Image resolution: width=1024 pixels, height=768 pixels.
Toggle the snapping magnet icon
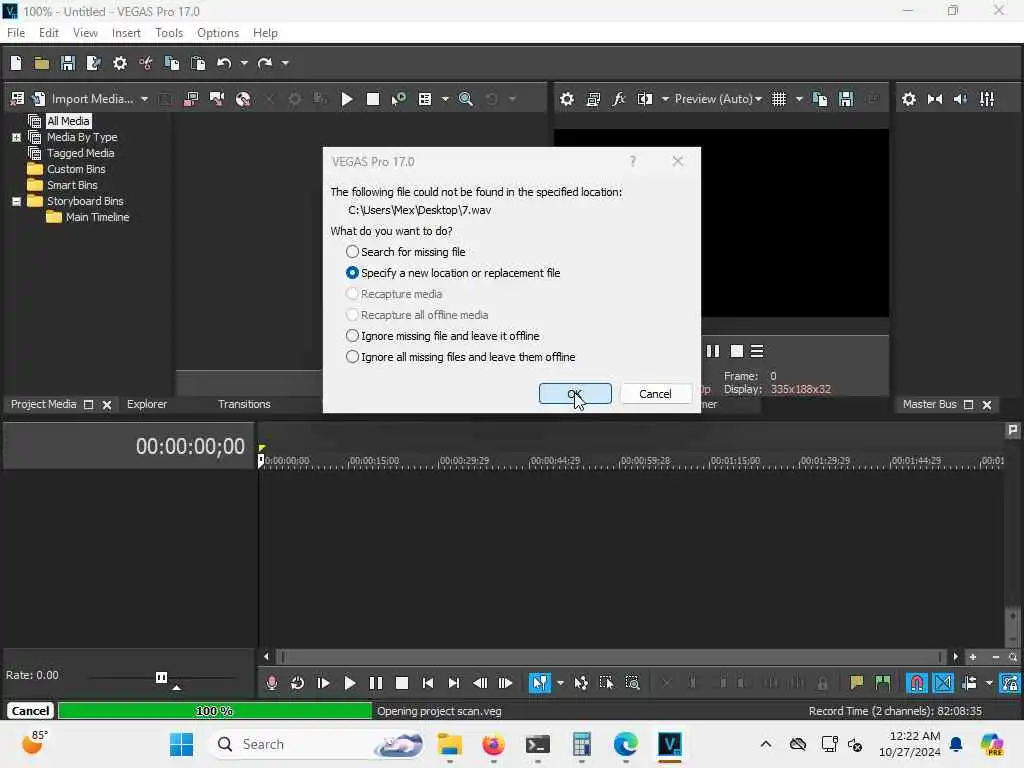click(917, 683)
